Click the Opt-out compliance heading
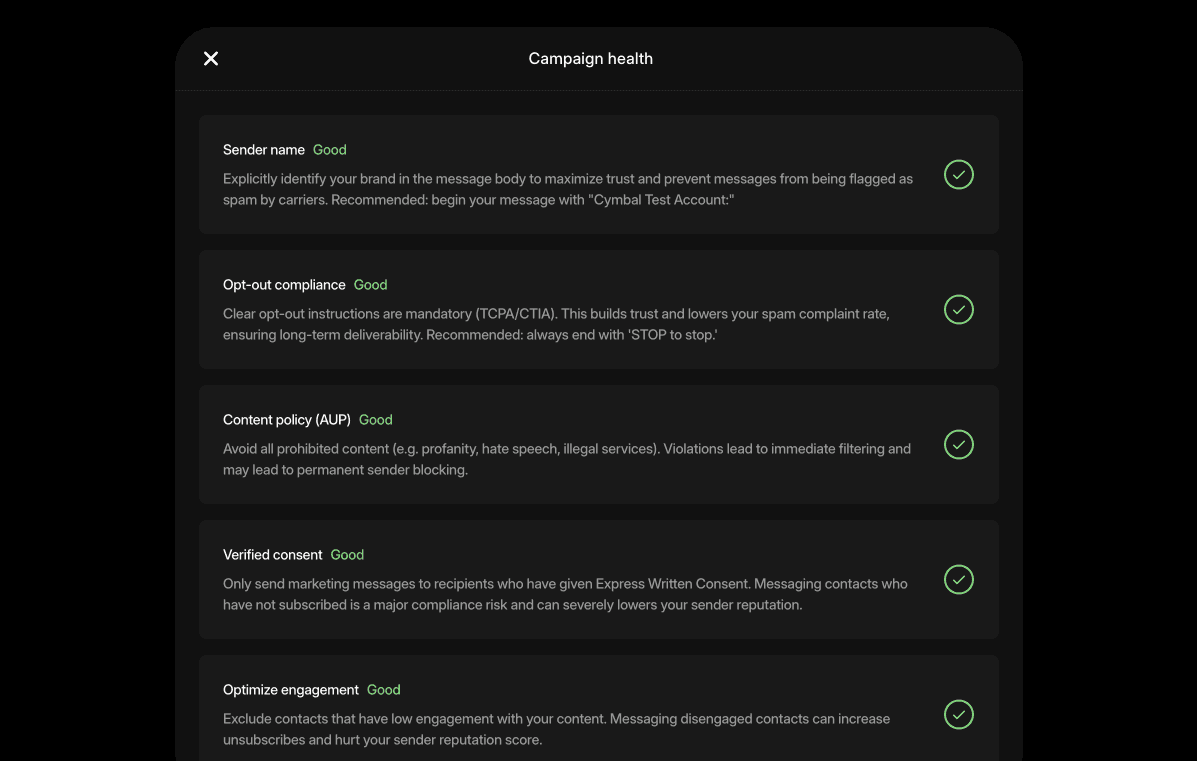Viewport: 1197px width, 761px height. pos(284,285)
